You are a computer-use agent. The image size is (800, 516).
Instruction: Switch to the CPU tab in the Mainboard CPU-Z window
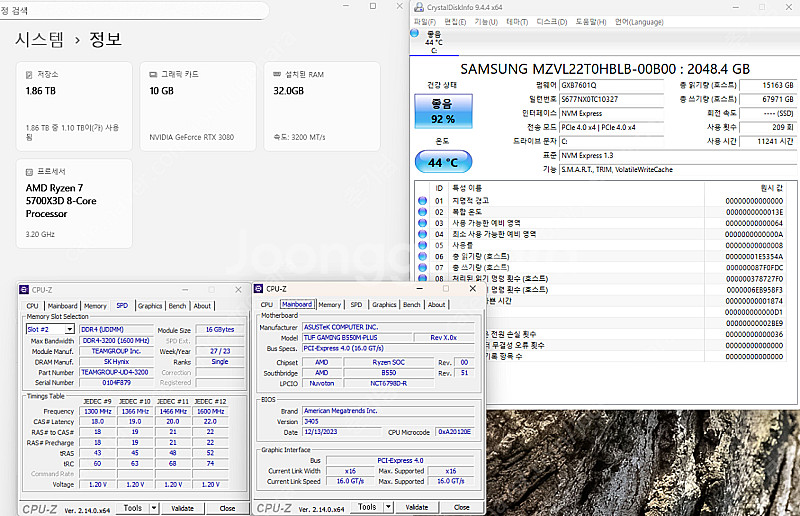pos(267,305)
